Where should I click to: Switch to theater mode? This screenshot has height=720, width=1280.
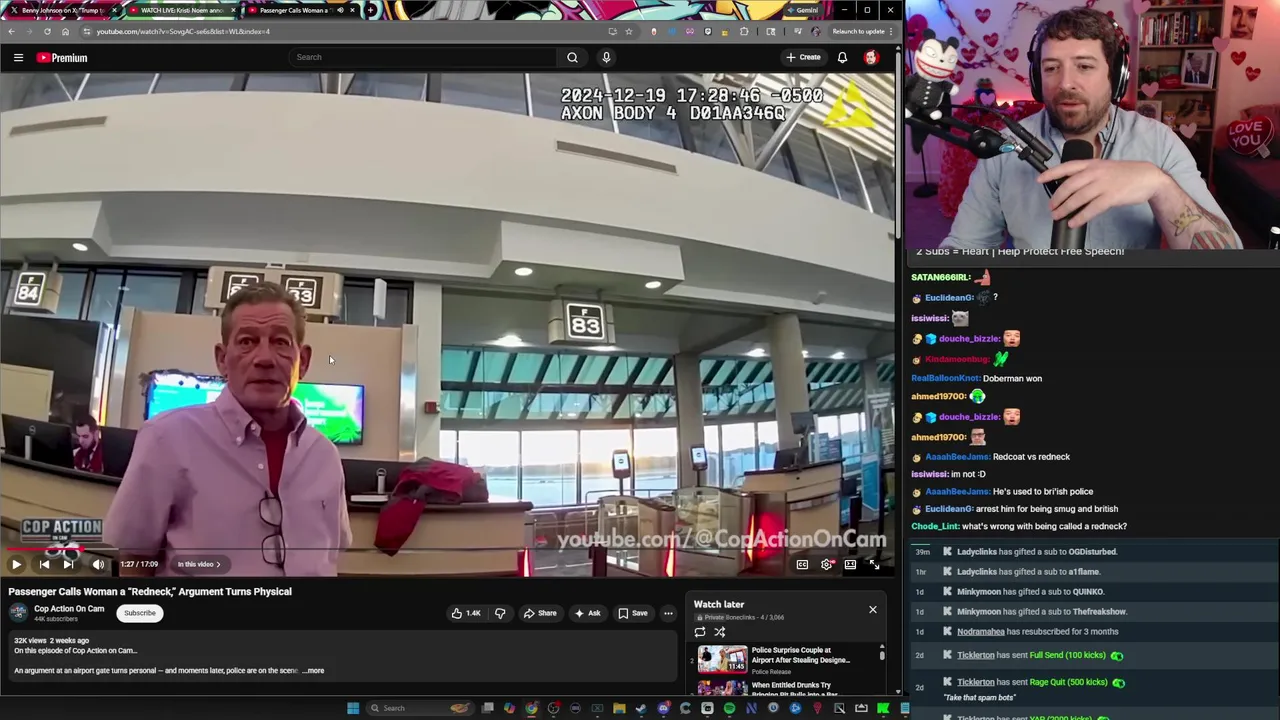[850, 564]
